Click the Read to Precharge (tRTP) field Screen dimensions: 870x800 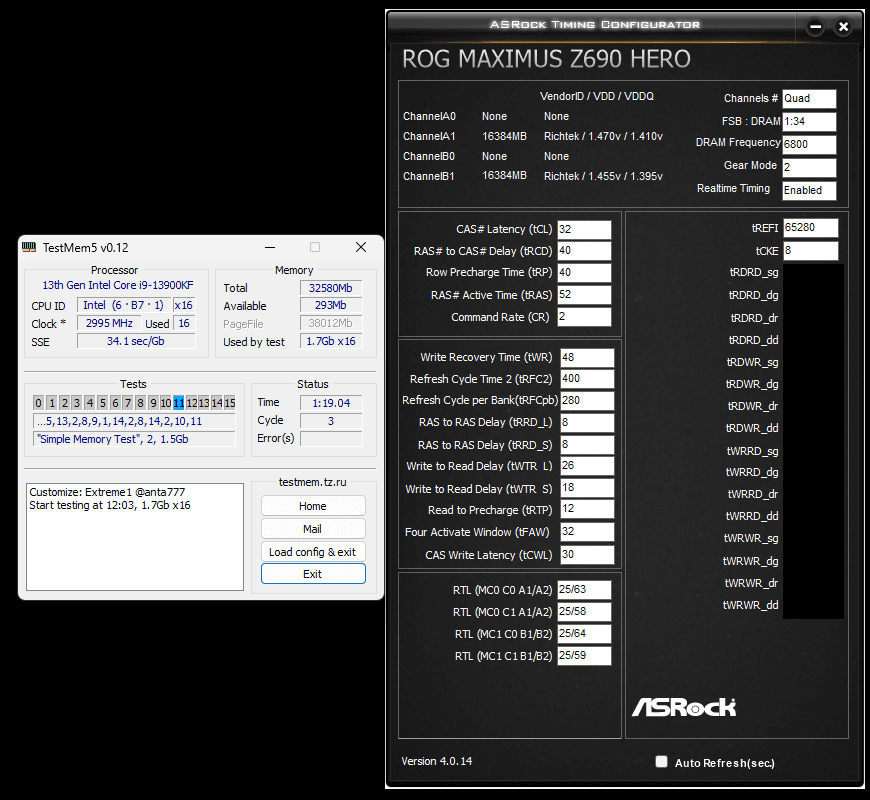587,509
